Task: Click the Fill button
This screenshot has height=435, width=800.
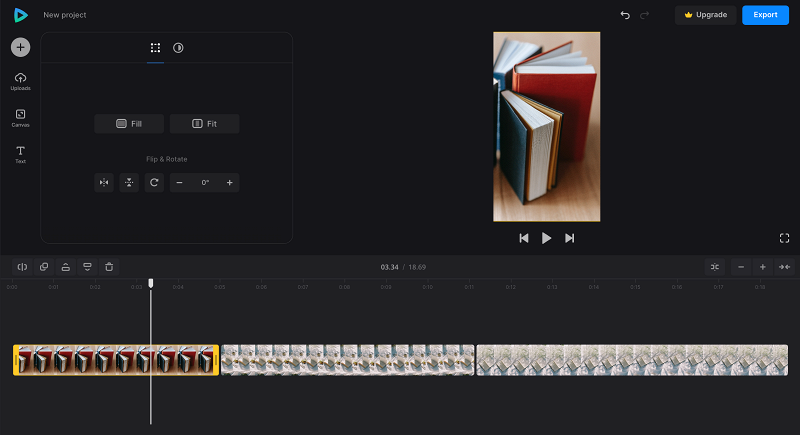Action: (x=129, y=124)
